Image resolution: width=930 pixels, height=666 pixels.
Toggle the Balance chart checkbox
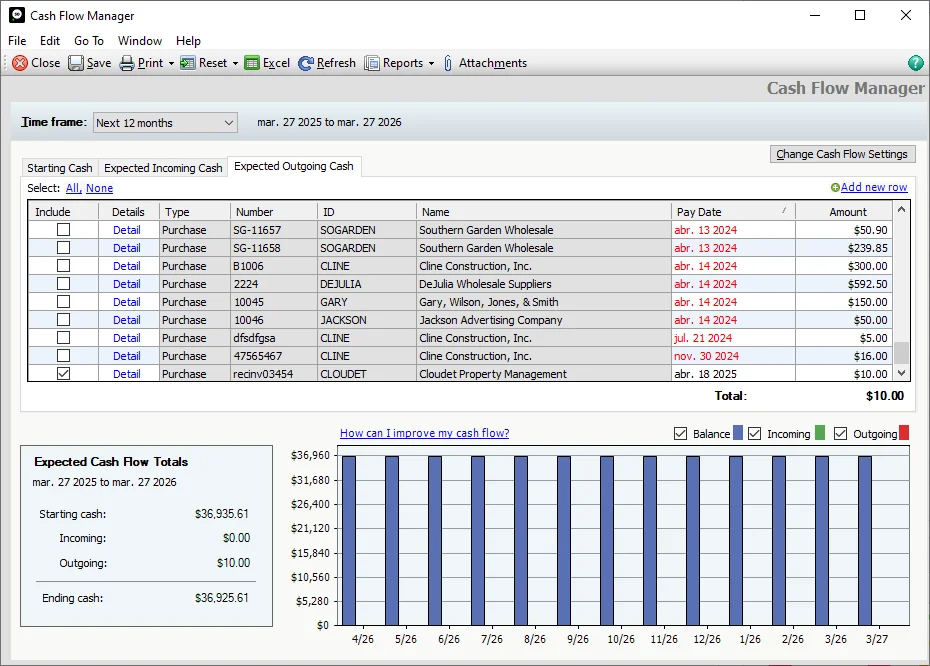tap(681, 434)
